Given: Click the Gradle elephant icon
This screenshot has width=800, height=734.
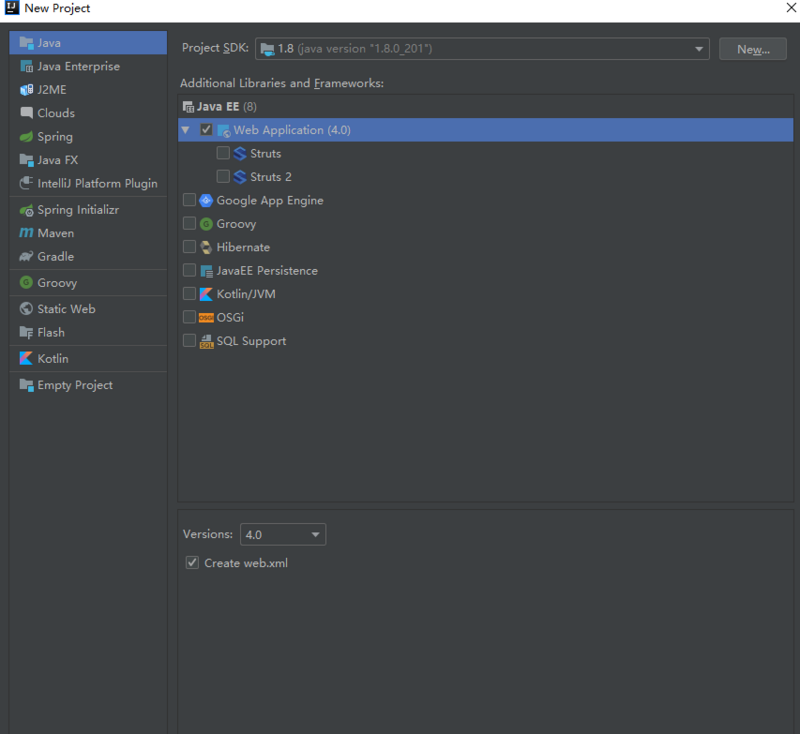Looking at the screenshot, I should coord(26,257).
